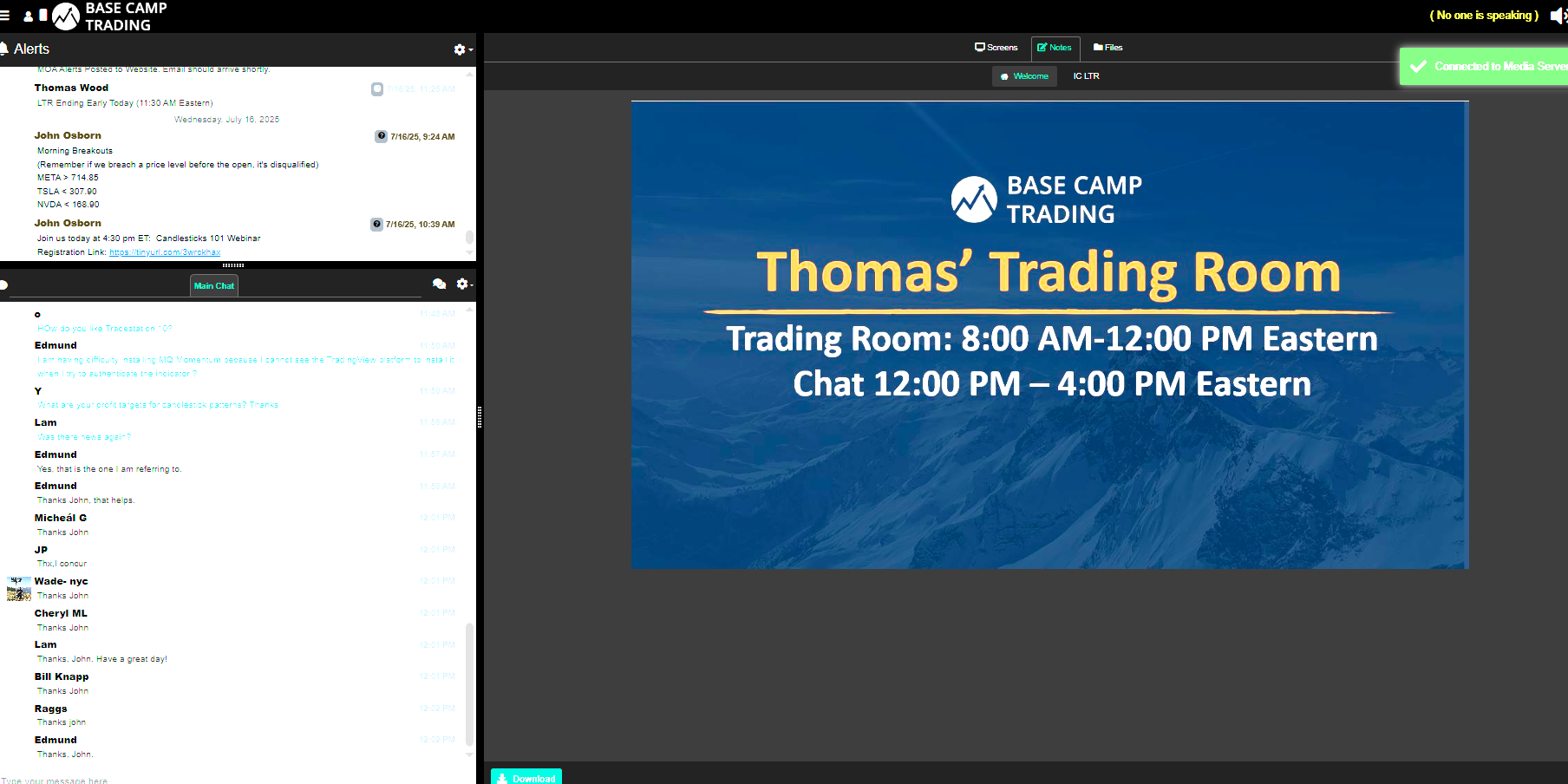This screenshot has height=784, width=1568.
Task: Click the Alerts panel scrollbar thumb
Action: click(469, 237)
